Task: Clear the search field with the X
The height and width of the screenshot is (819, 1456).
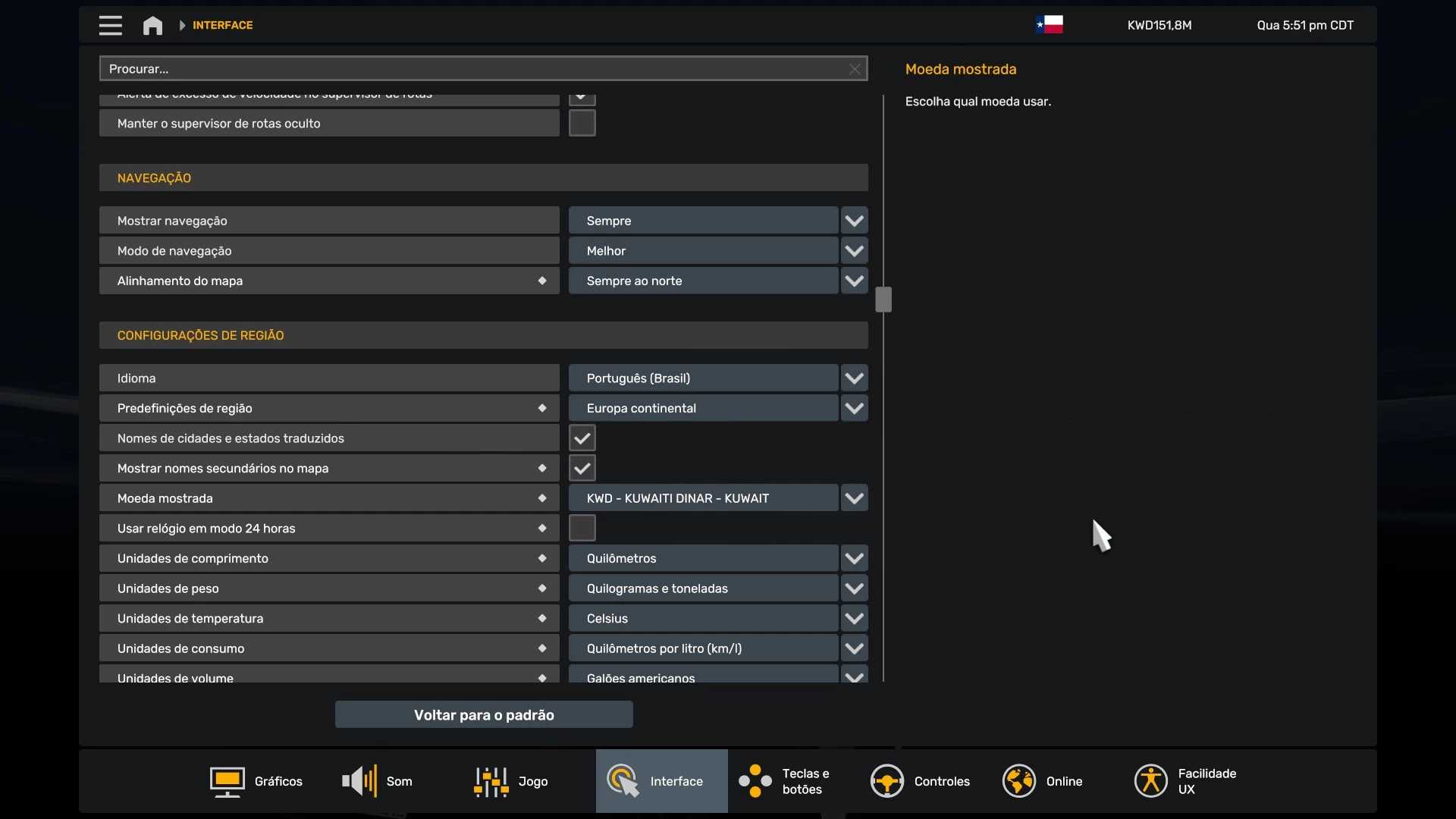Action: click(x=854, y=68)
